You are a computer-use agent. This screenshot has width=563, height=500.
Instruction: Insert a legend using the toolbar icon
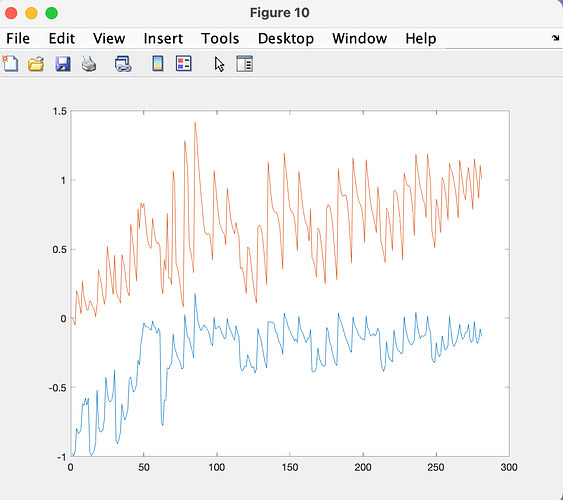click(x=183, y=64)
